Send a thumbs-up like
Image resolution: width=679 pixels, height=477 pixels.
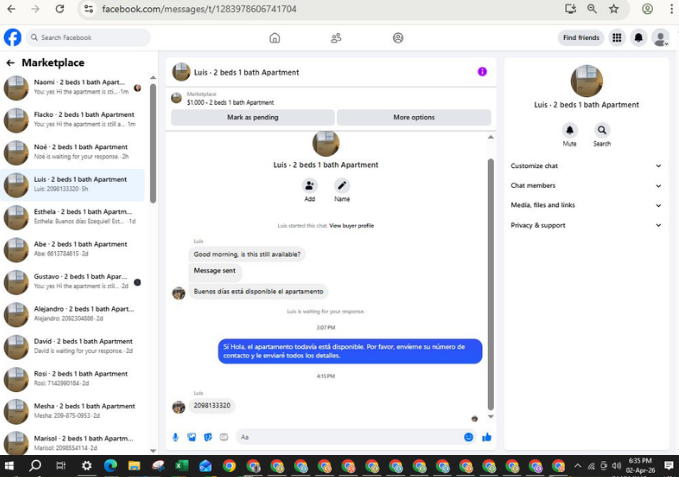pos(487,437)
